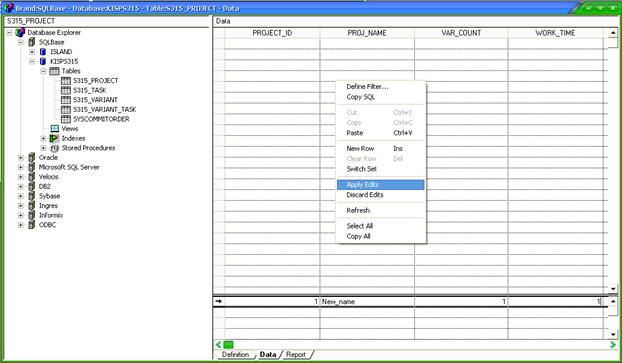Expand the ODBC brand node
Screen dimensions: 622x363
pyautogui.click(x=21, y=225)
